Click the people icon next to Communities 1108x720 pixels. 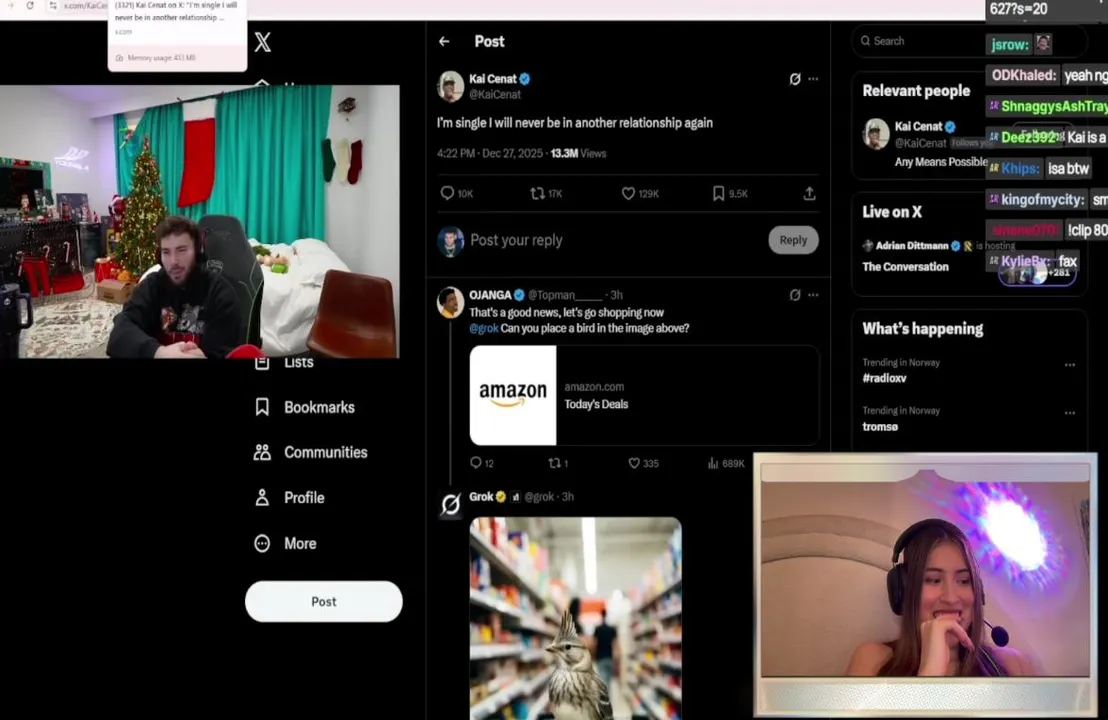pos(262,453)
